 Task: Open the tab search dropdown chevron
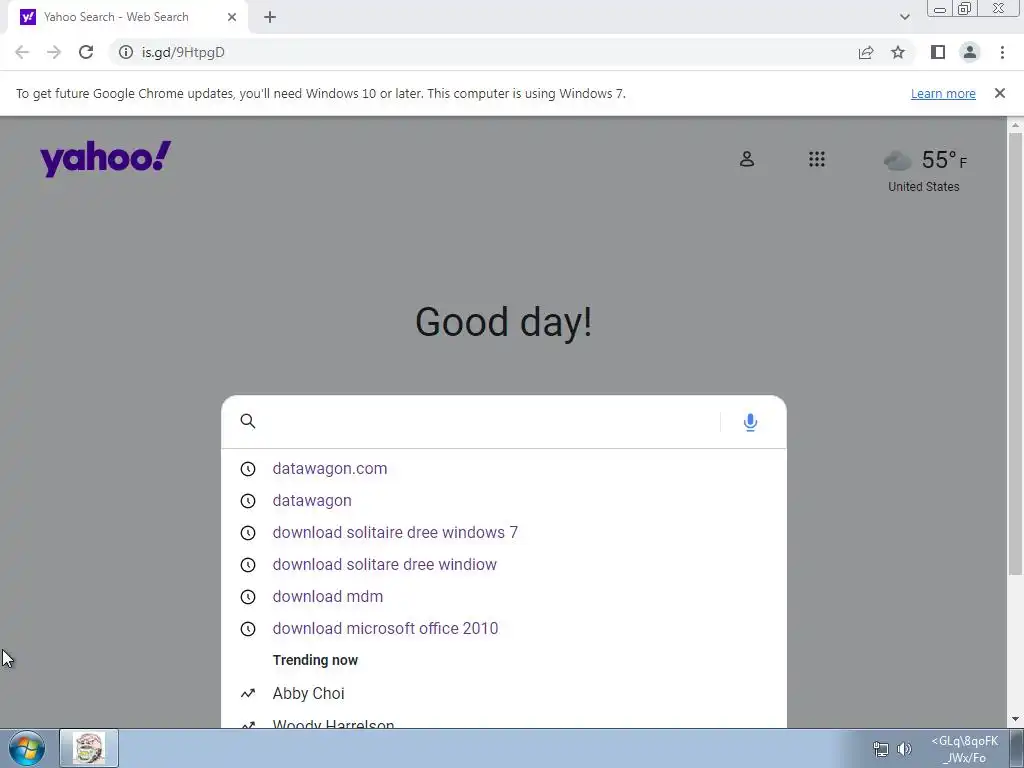pos(904,17)
